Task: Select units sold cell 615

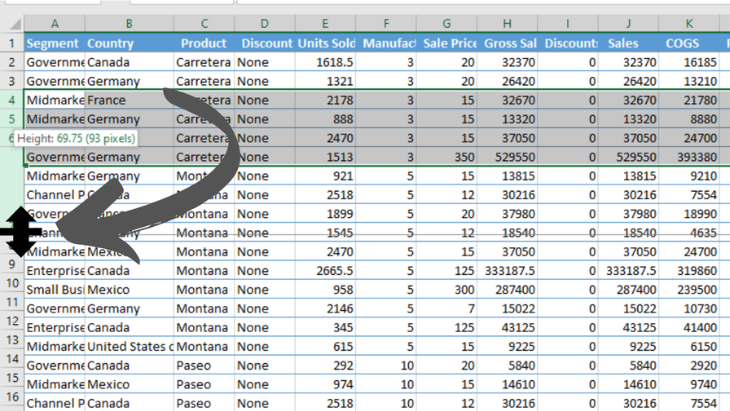Action: (325, 346)
